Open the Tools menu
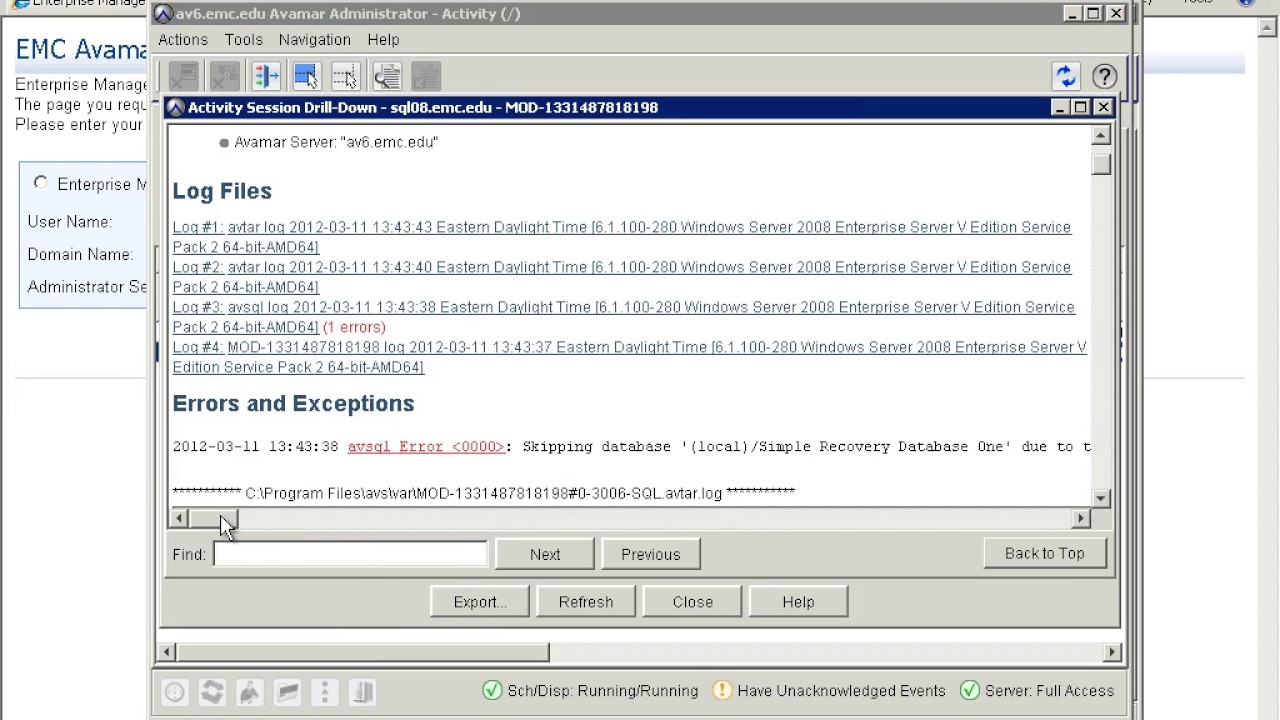The image size is (1280, 720). pos(243,40)
